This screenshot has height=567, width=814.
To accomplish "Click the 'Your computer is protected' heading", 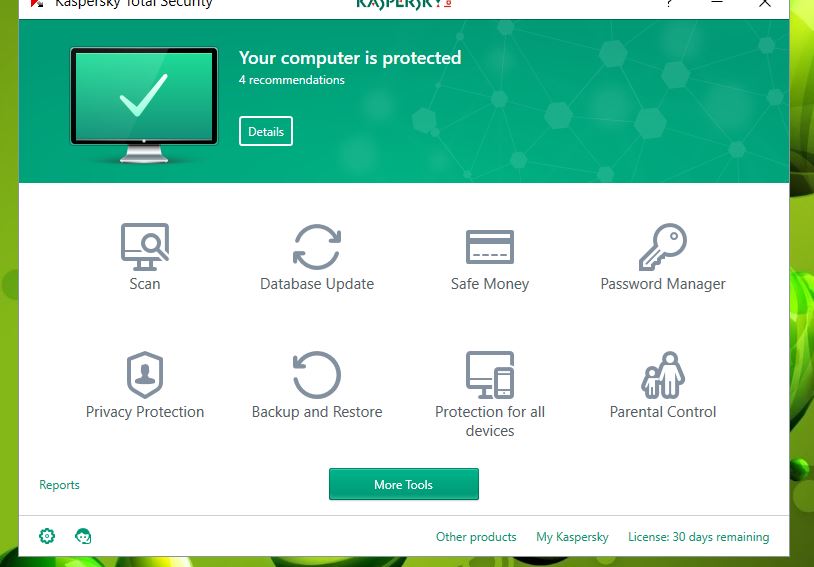I will [350, 58].
